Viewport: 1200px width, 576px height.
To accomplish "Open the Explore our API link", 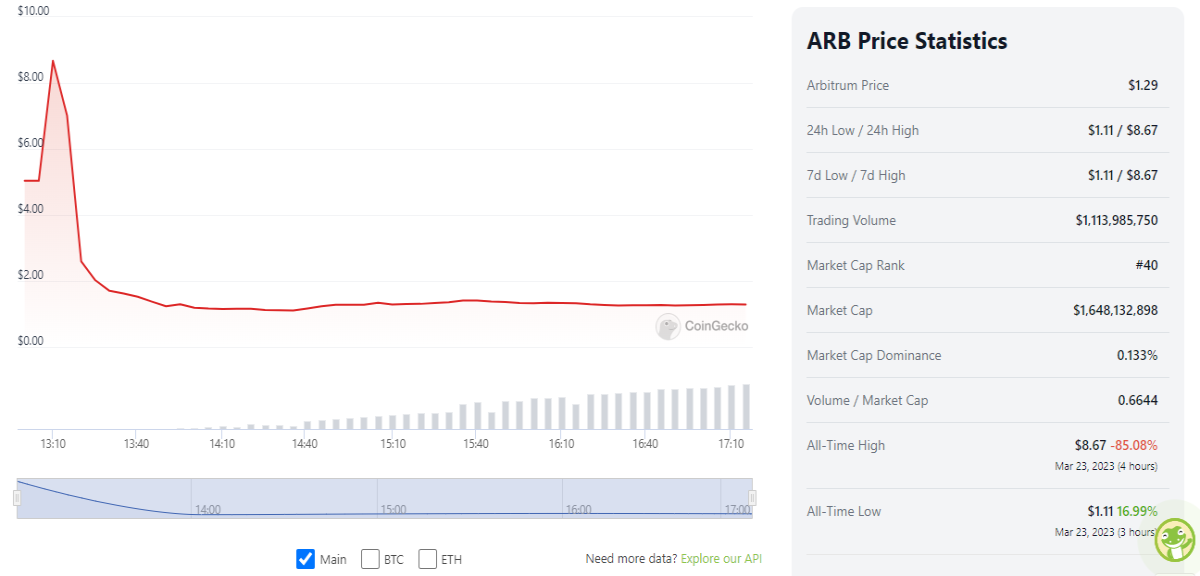I will click(x=721, y=558).
